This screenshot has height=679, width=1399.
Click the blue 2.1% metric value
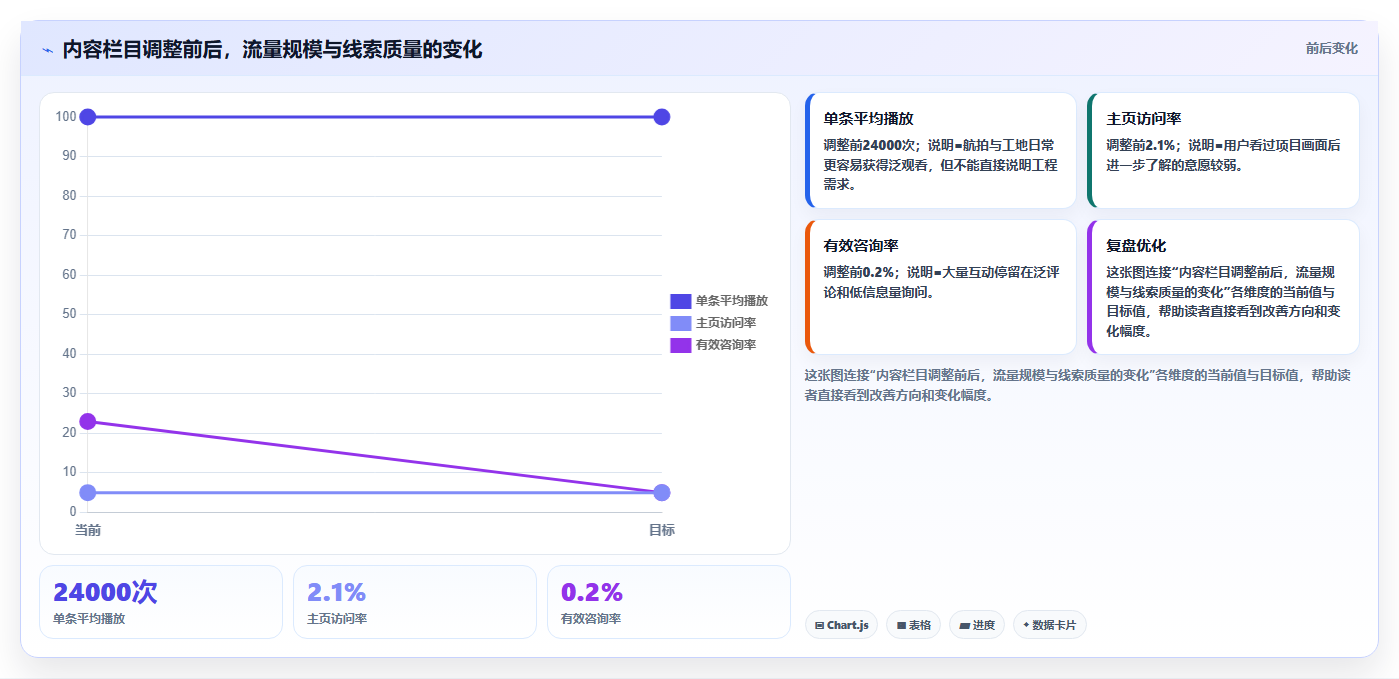coord(336,592)
